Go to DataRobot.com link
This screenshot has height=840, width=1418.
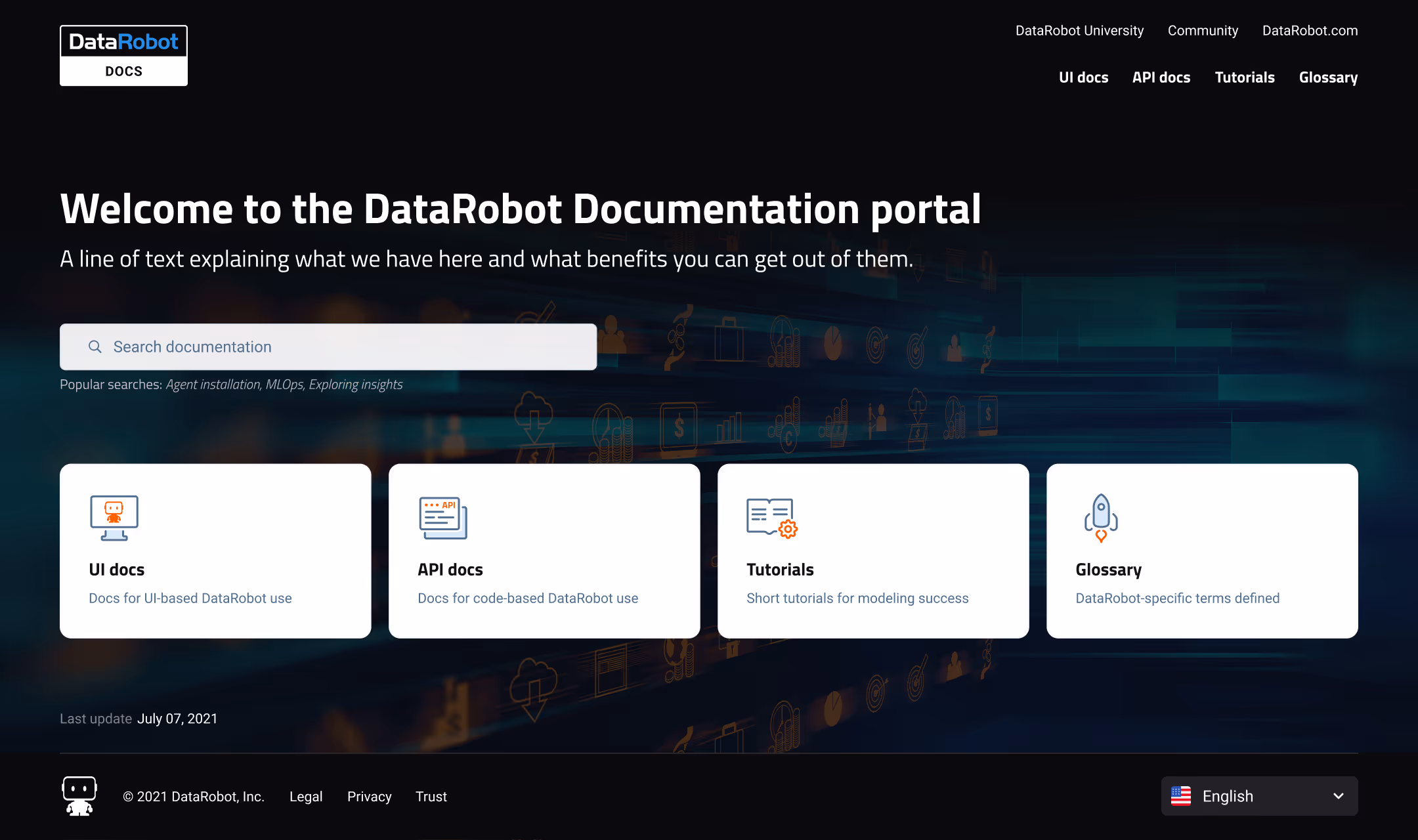tap(1310, 31)
